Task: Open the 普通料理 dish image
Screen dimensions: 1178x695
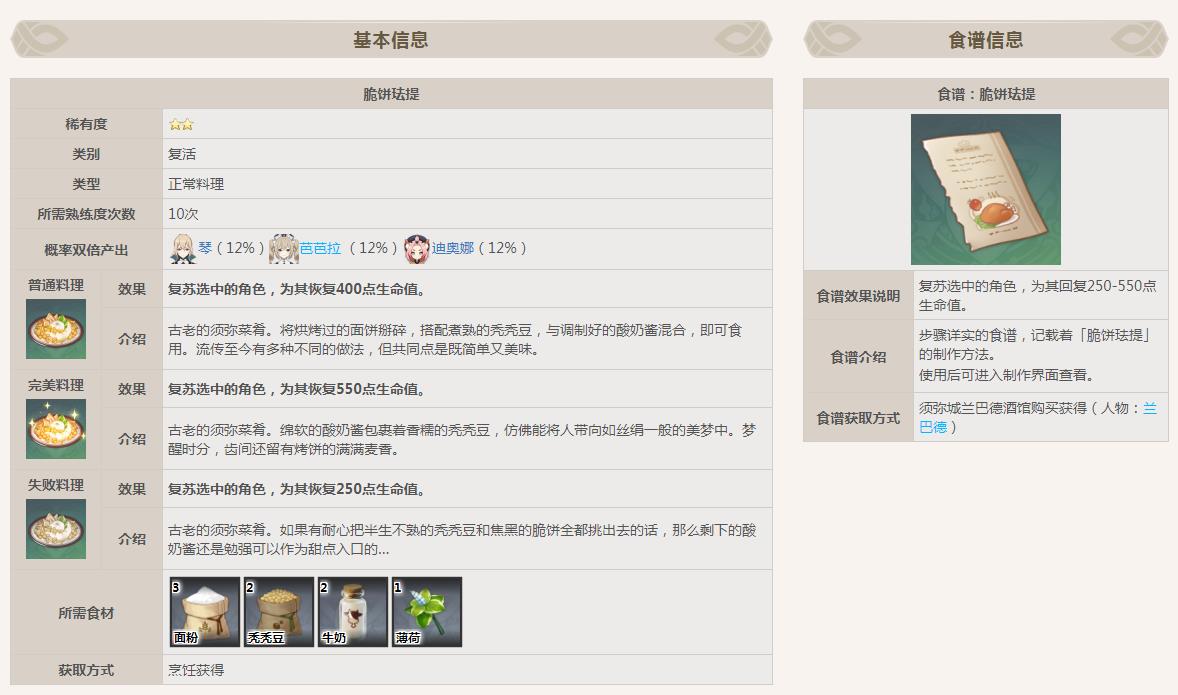Action: pos(56,329)
